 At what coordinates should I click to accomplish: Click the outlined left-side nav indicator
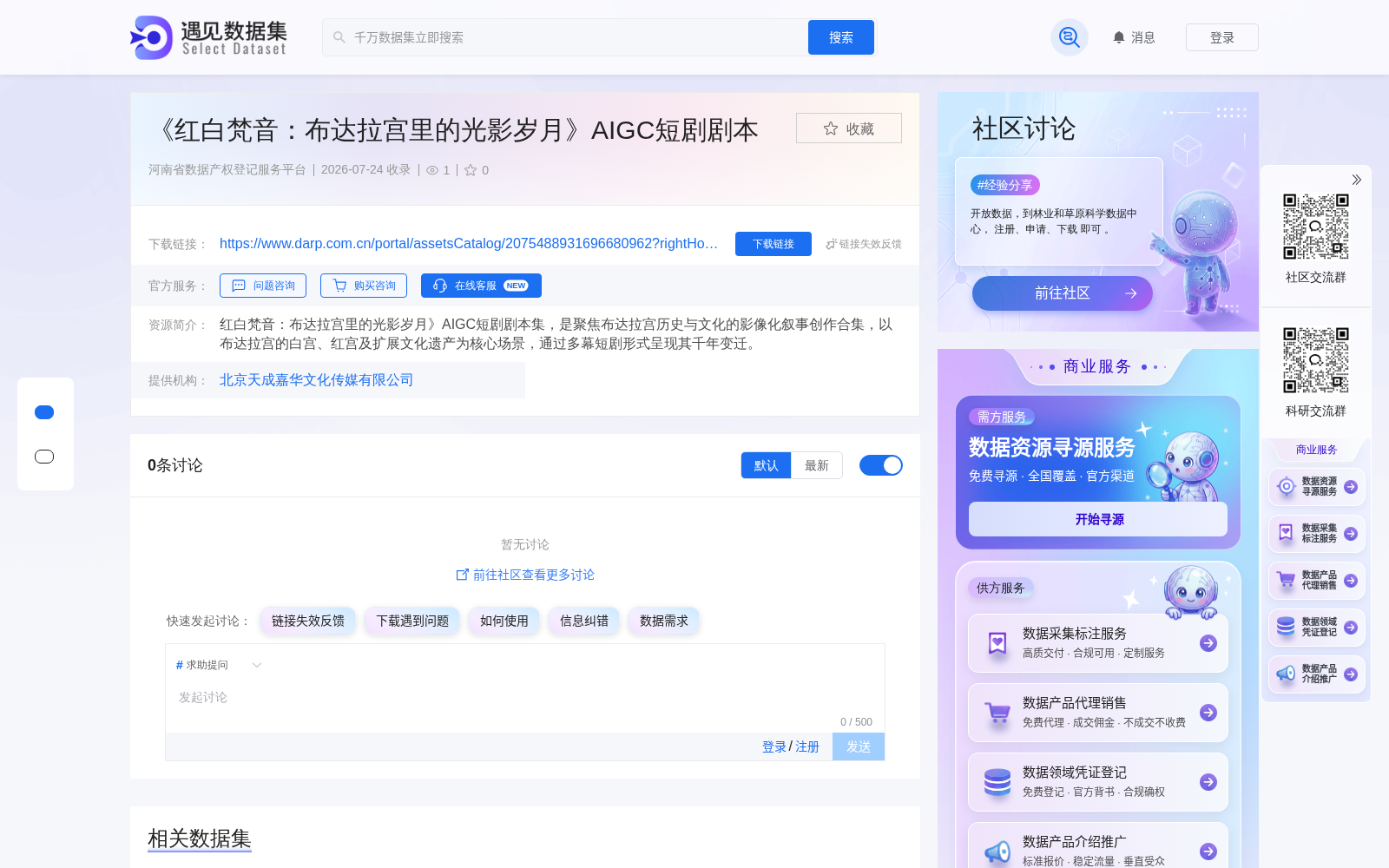pyautogui.click(x=44, y=457)
